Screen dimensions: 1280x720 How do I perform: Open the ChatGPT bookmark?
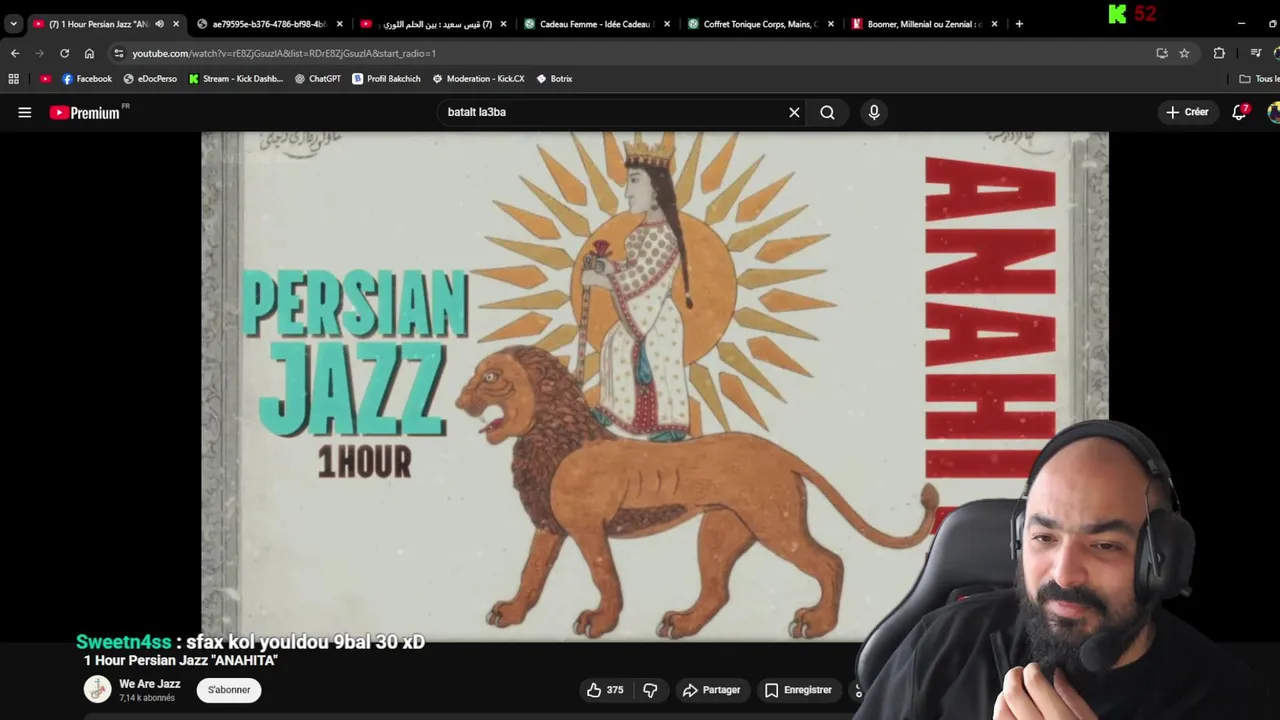(318, 79)
